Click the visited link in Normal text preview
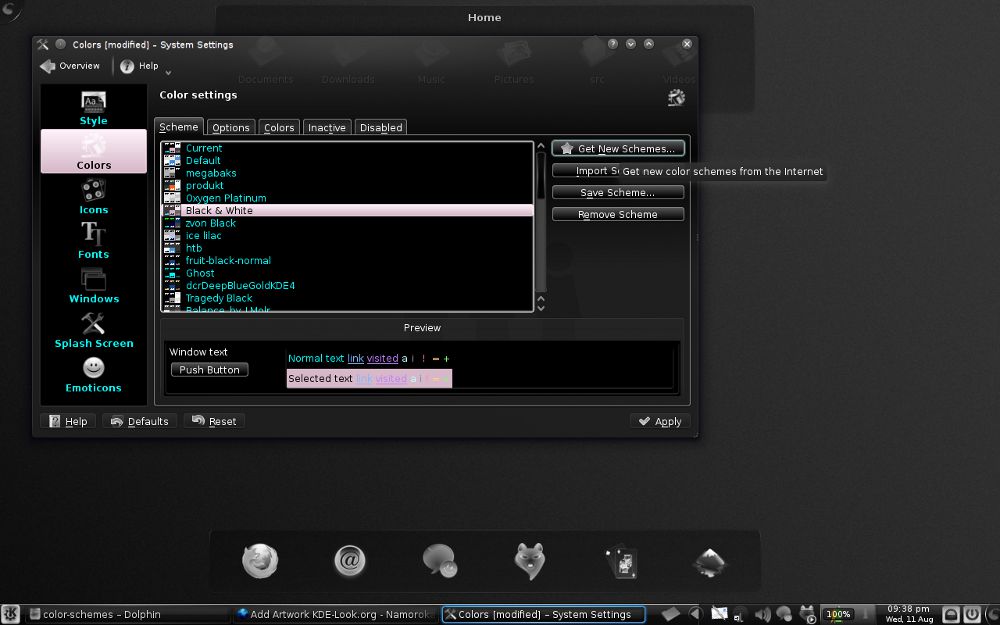 (383, 358)
